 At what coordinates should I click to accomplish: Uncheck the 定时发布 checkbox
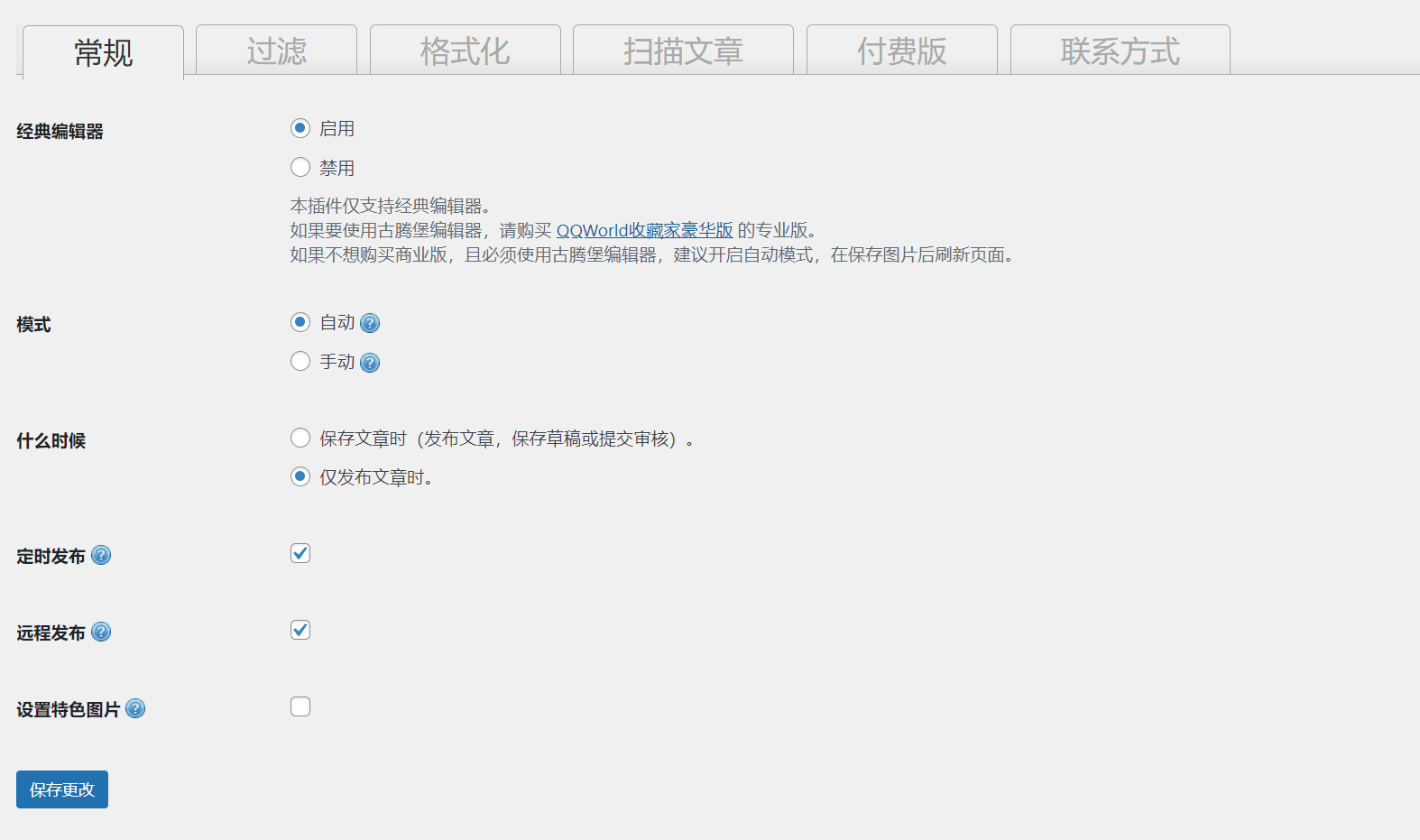tap(300, 553)
